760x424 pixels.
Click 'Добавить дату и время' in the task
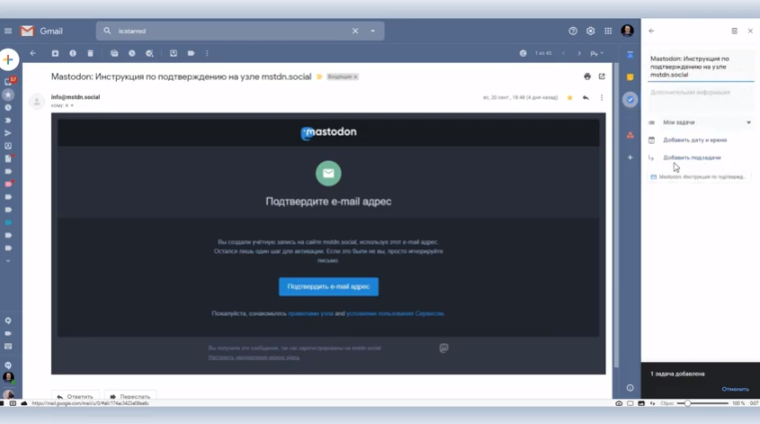(694, 140)
